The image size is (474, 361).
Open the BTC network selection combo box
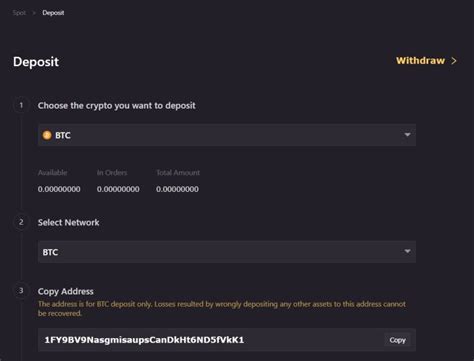(x=227, y=252)
